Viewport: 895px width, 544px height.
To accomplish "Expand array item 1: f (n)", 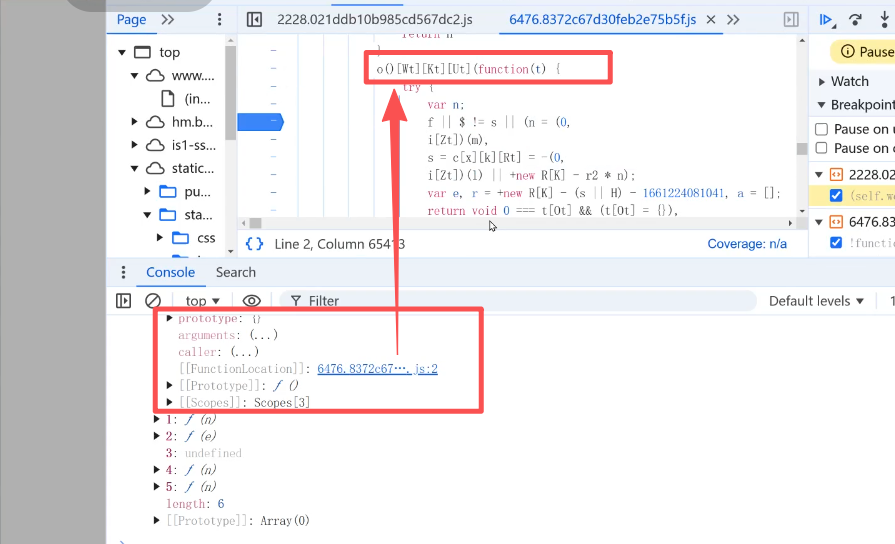I will pos(156,419).
